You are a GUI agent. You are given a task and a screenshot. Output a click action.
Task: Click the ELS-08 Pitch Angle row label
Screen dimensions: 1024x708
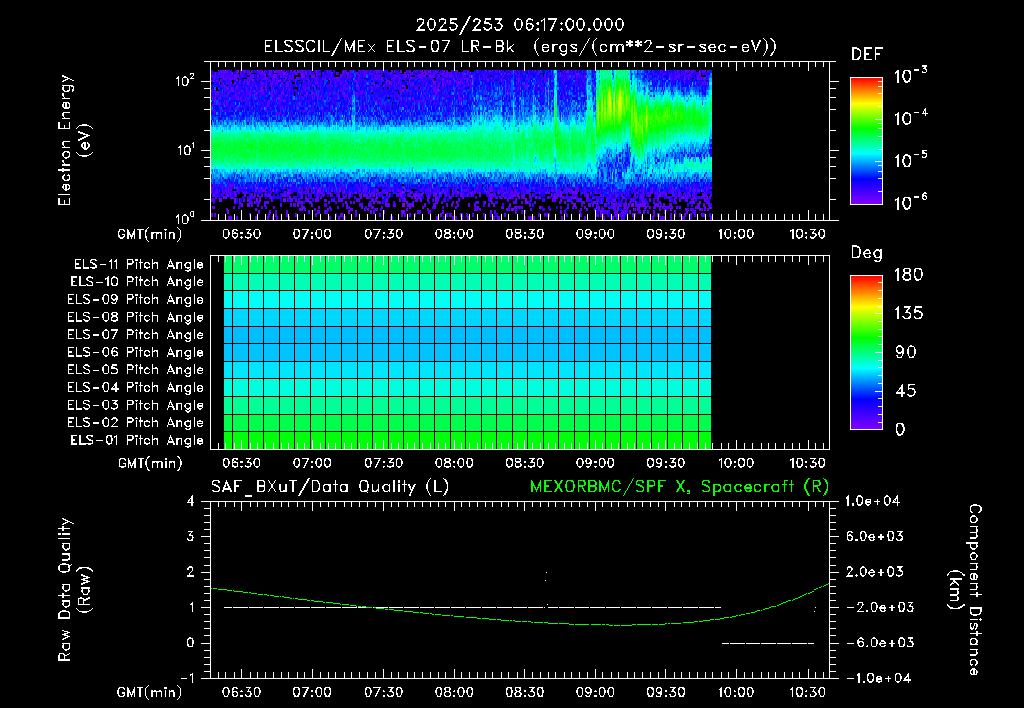coord(135,317)
